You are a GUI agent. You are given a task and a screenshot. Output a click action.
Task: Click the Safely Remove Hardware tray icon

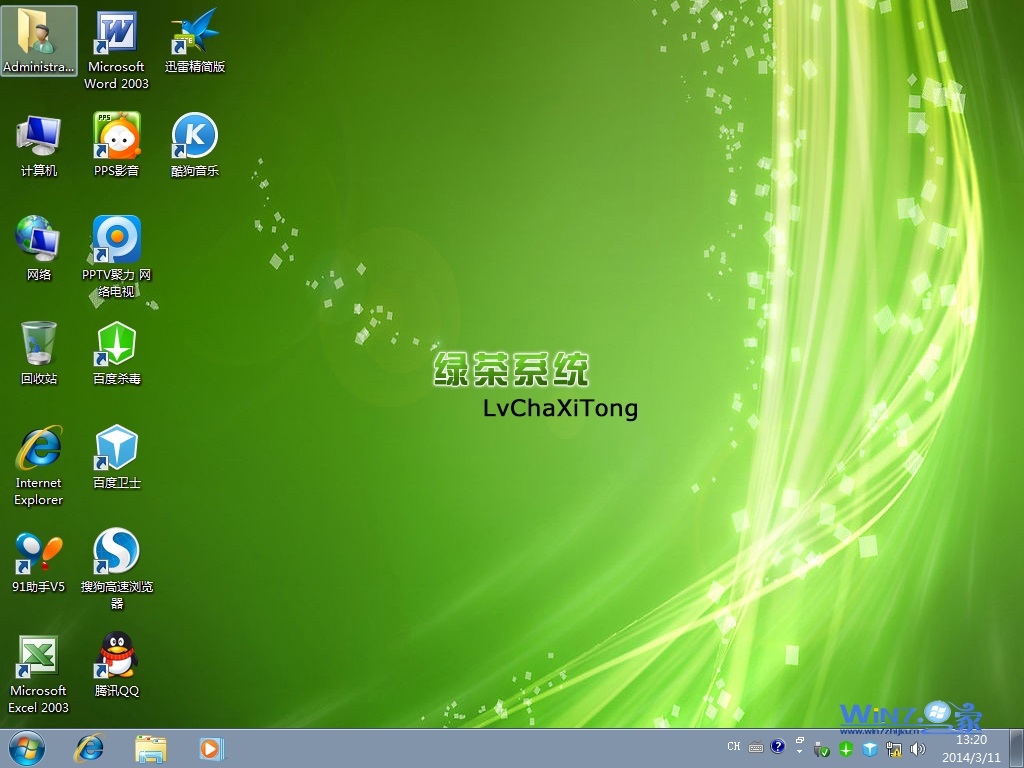[822, 749]
